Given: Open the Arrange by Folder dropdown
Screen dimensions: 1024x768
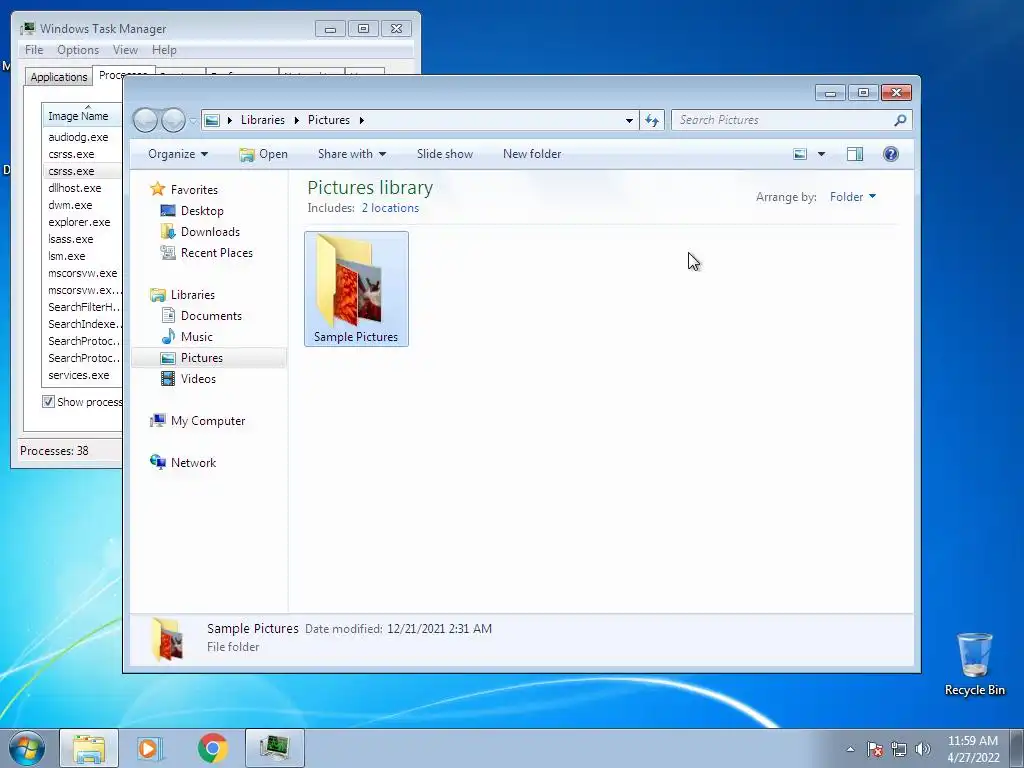Looking at the screenshot, I should click(852, 197).
